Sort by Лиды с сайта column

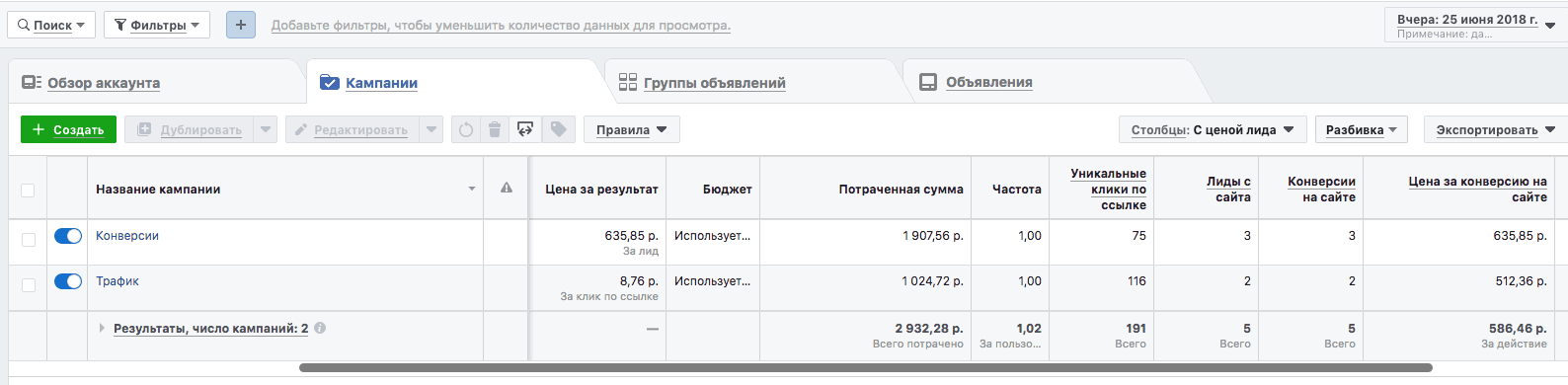(x=1228, y=189)
